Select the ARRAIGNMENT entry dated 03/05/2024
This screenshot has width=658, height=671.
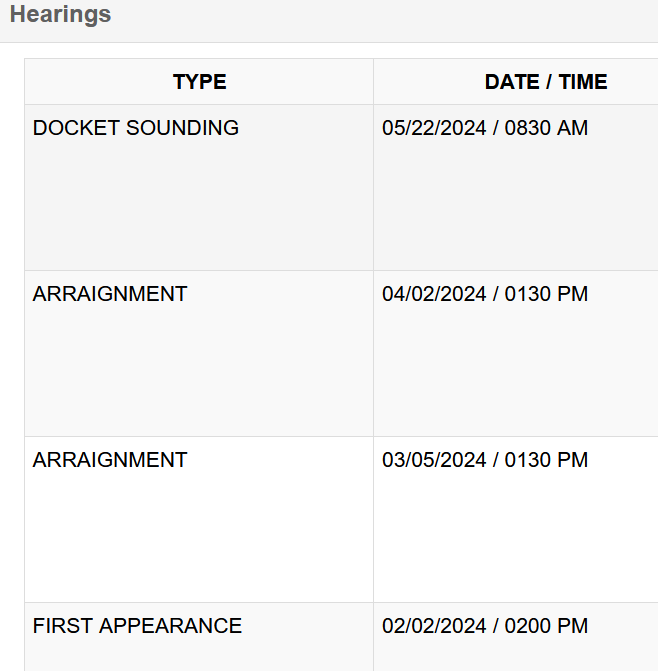point(110,460)
